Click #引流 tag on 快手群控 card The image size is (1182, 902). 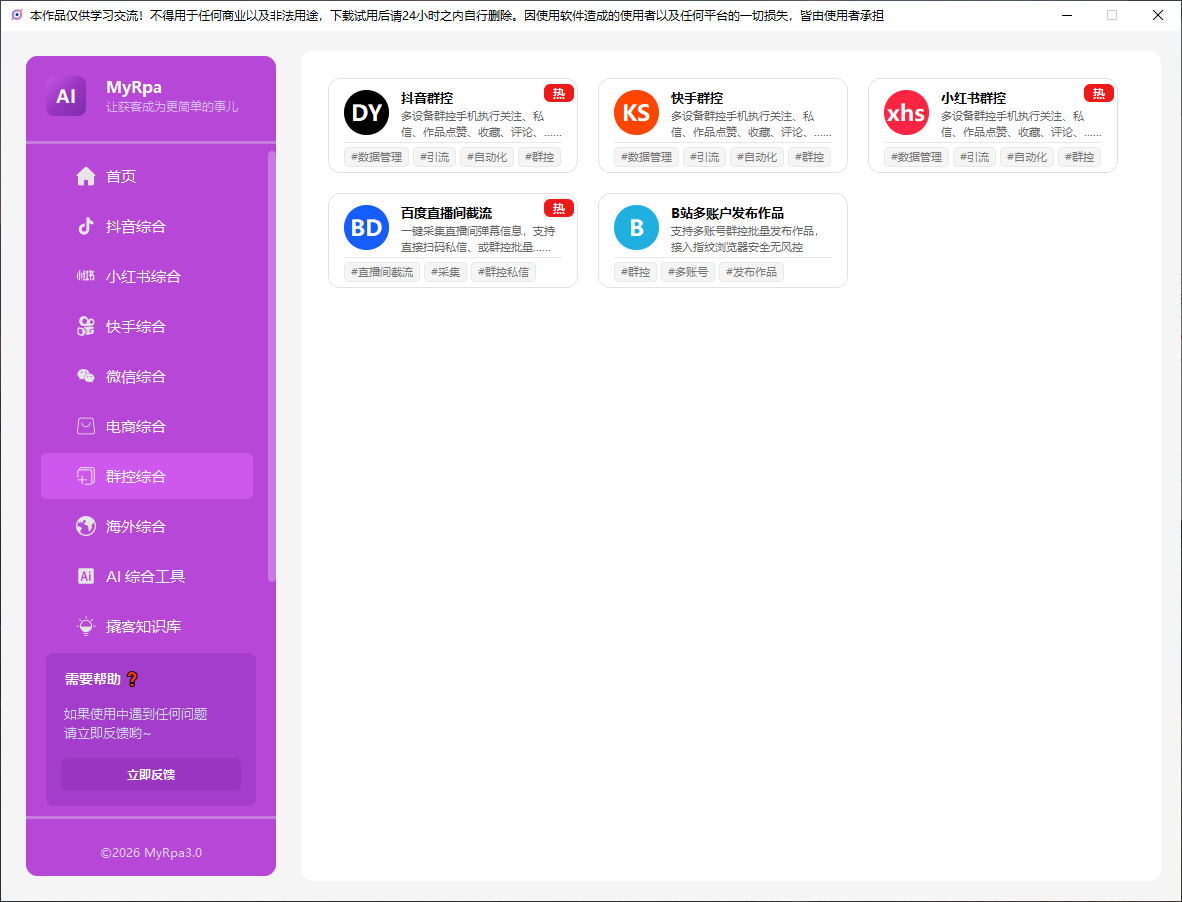[x=704, y=157]
